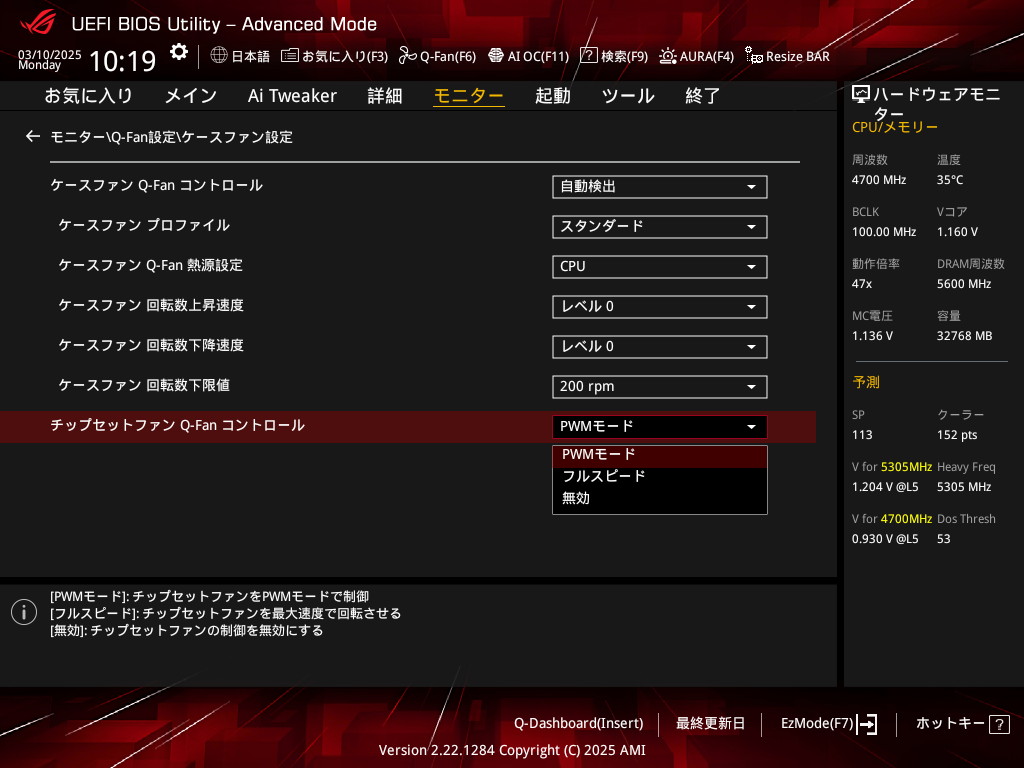The height and width of the screenshot is (768, 1024).
Task: Open Q-Dashboard(Insert)
Action: pos(578,724)
